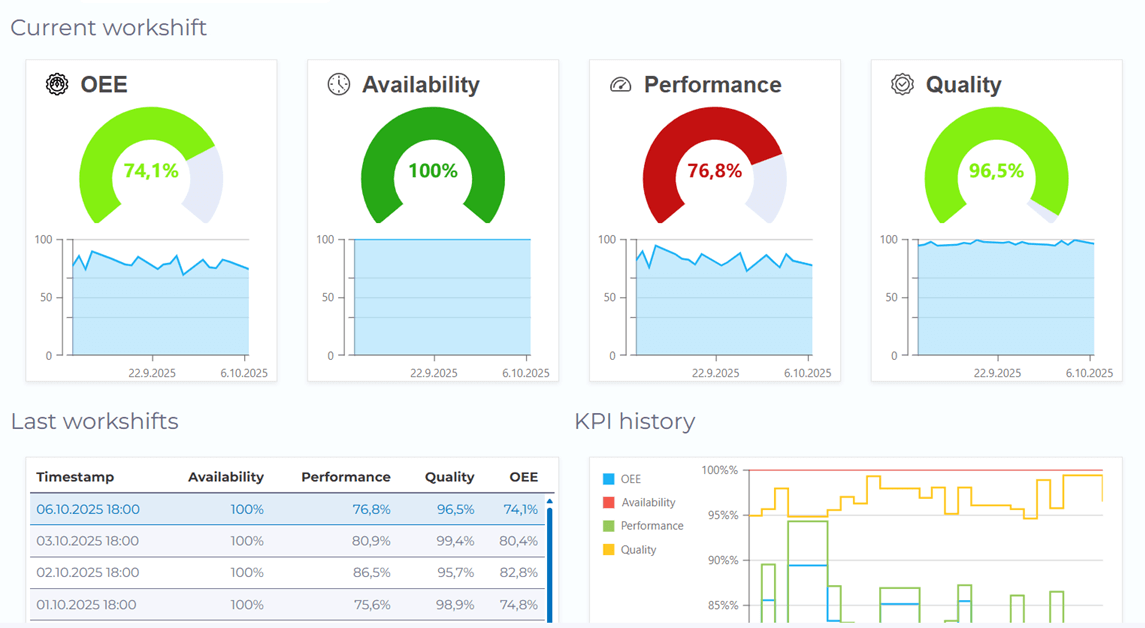Sort by the OEE column header

(523, 477)
